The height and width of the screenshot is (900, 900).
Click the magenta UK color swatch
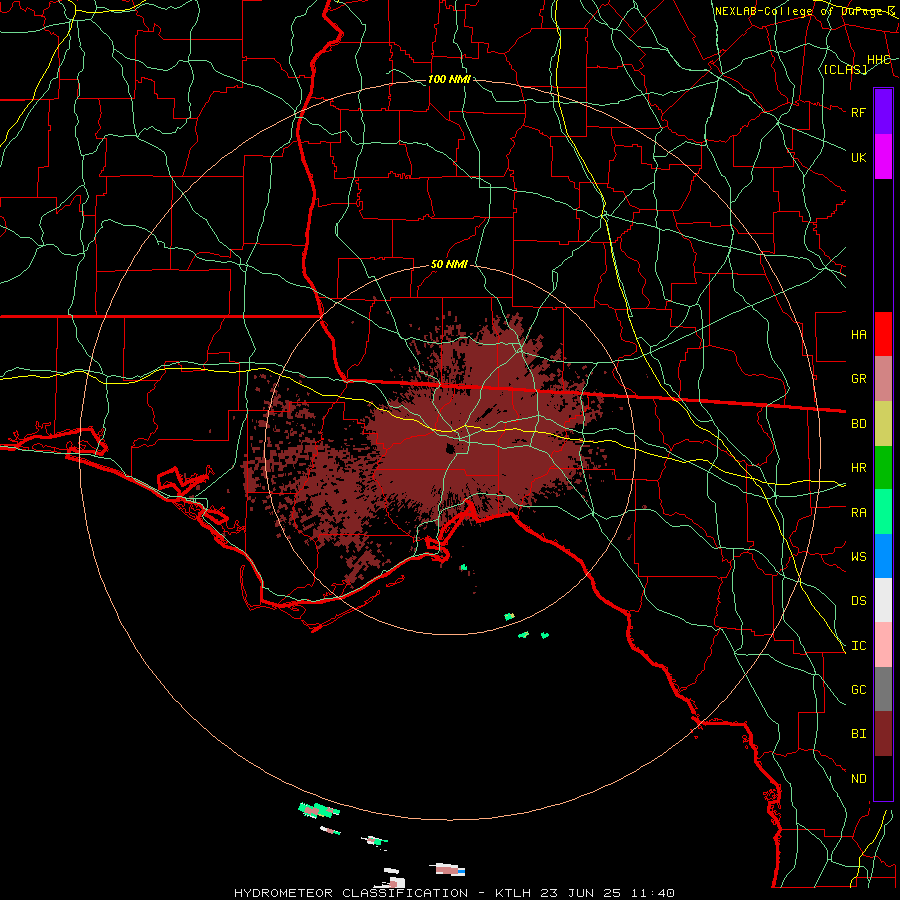[883, 157]
